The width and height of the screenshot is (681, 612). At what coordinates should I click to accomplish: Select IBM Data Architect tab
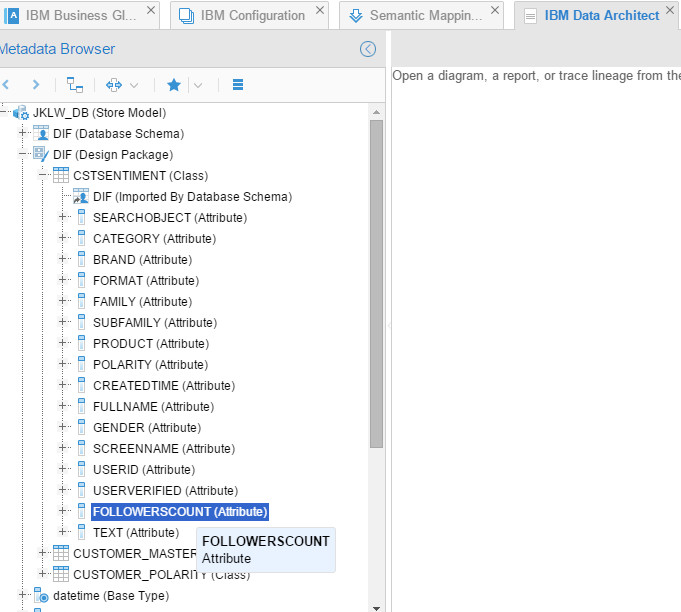[x=597, y=16]
